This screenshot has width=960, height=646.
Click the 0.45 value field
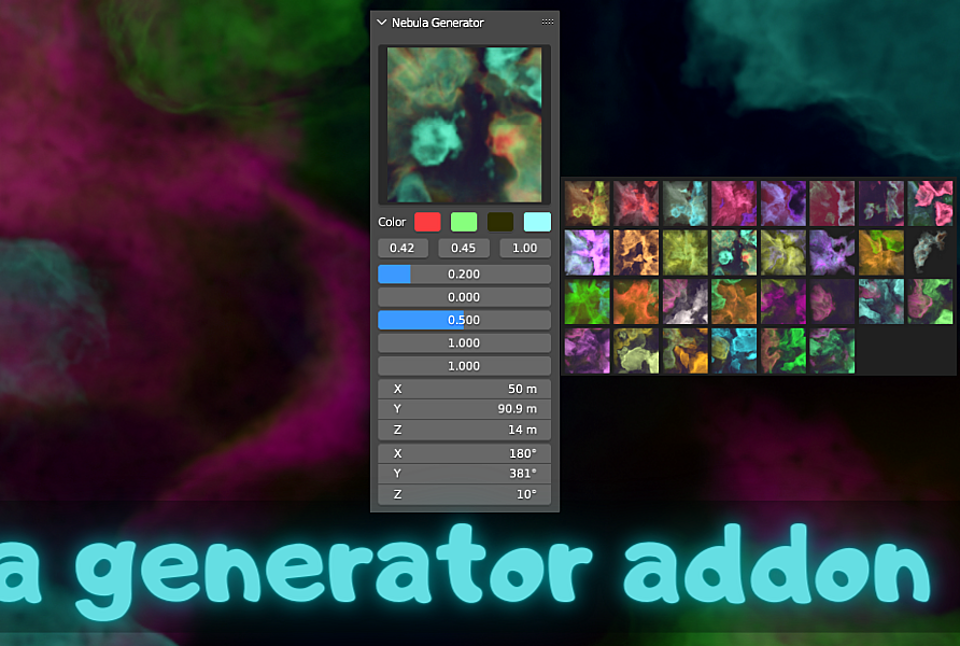tap(464, 247)
